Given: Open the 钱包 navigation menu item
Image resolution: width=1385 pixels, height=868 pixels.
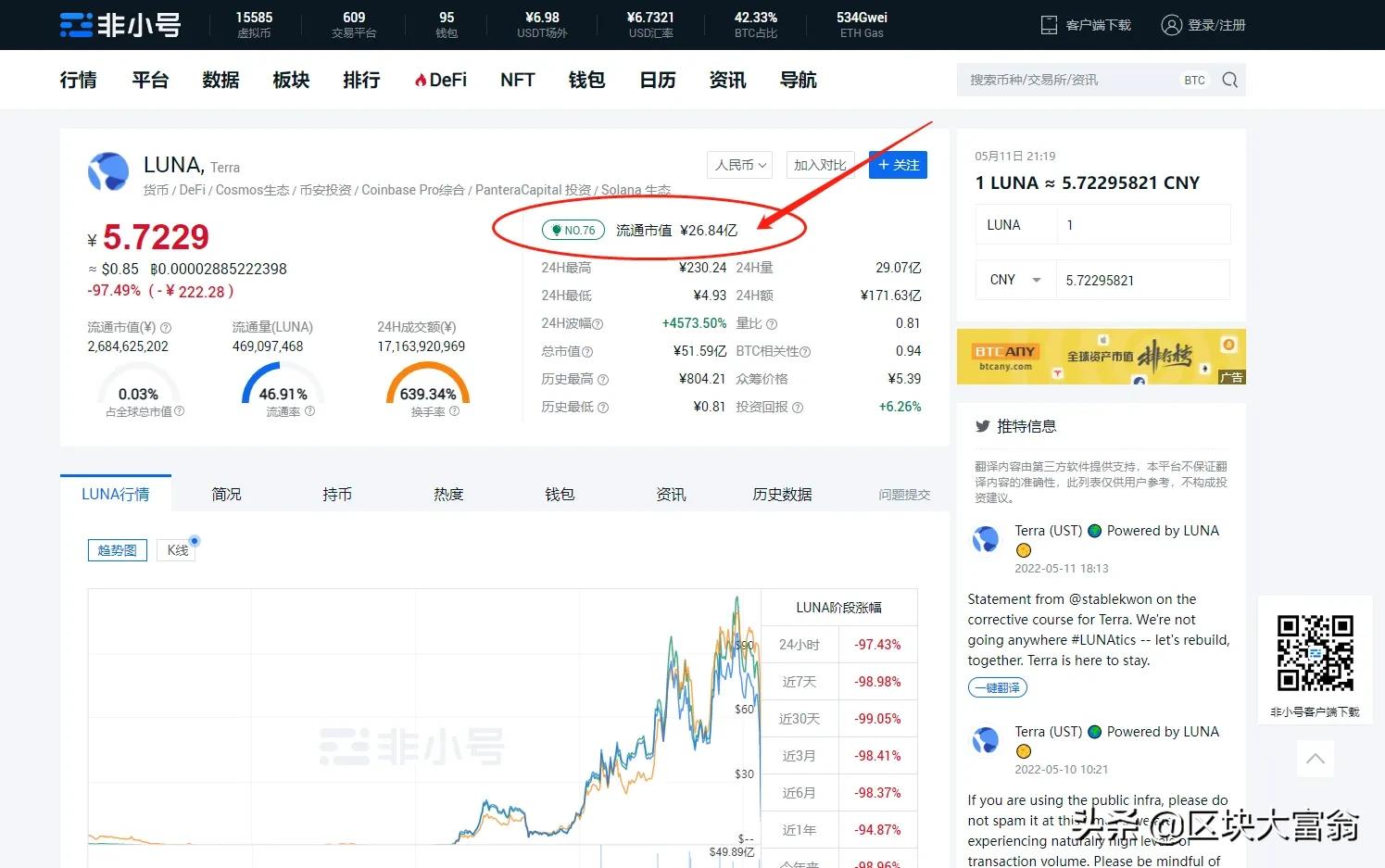Looking at the screenshot, I should 586,81.
